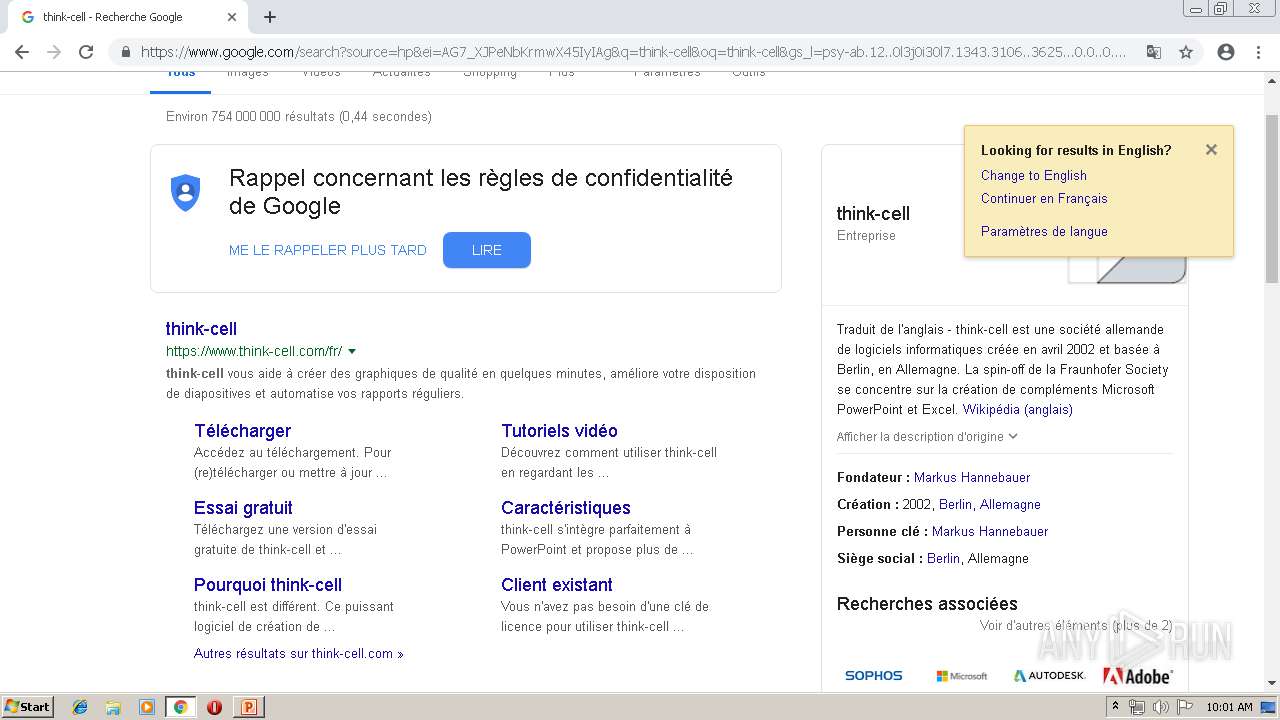Image resolution: width=1280 pixels, height=720 pixels.
Task: Open File Explorer from taskbar
Action: 113,707
